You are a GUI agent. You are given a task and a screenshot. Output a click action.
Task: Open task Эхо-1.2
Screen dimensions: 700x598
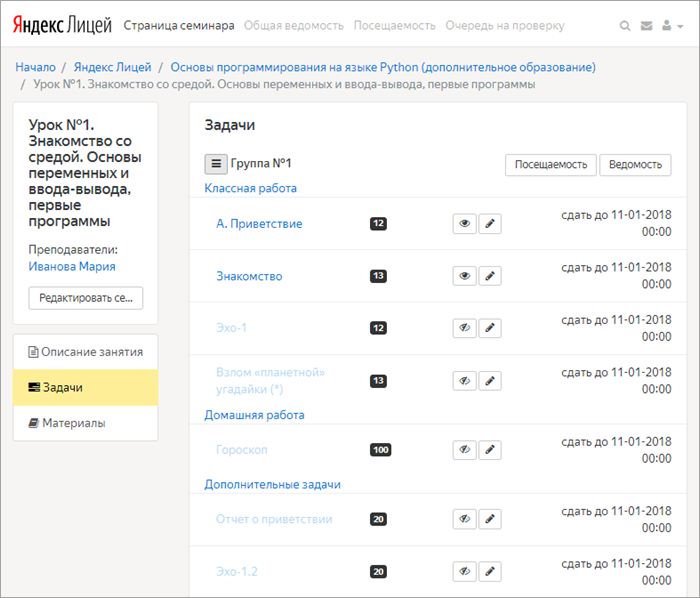click(237, 572)
